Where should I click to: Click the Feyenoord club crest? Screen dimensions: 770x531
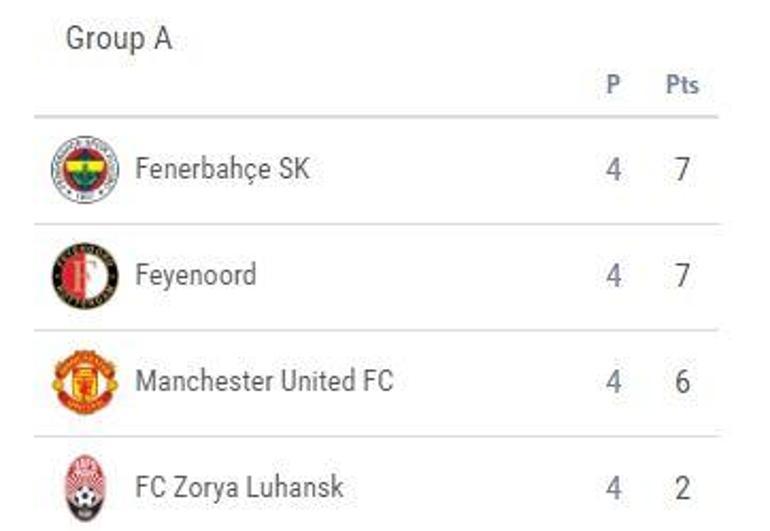point(85,276)
